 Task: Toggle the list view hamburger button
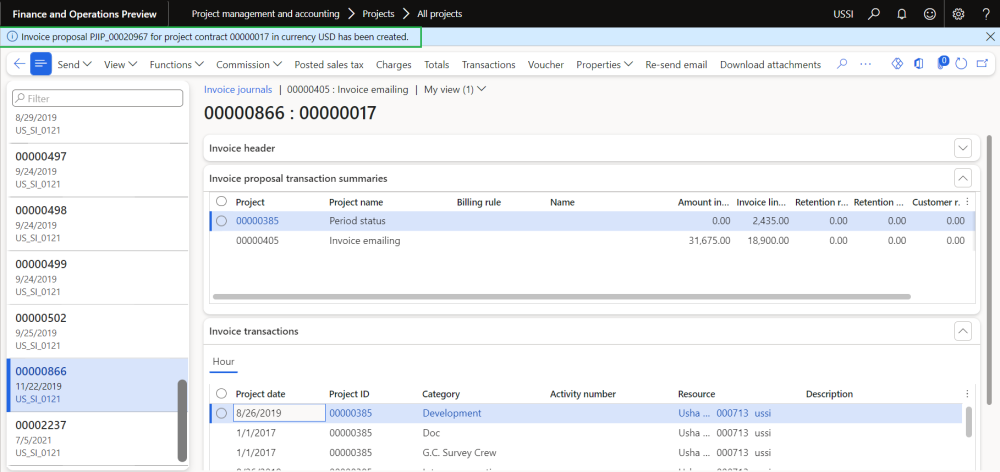41,64
